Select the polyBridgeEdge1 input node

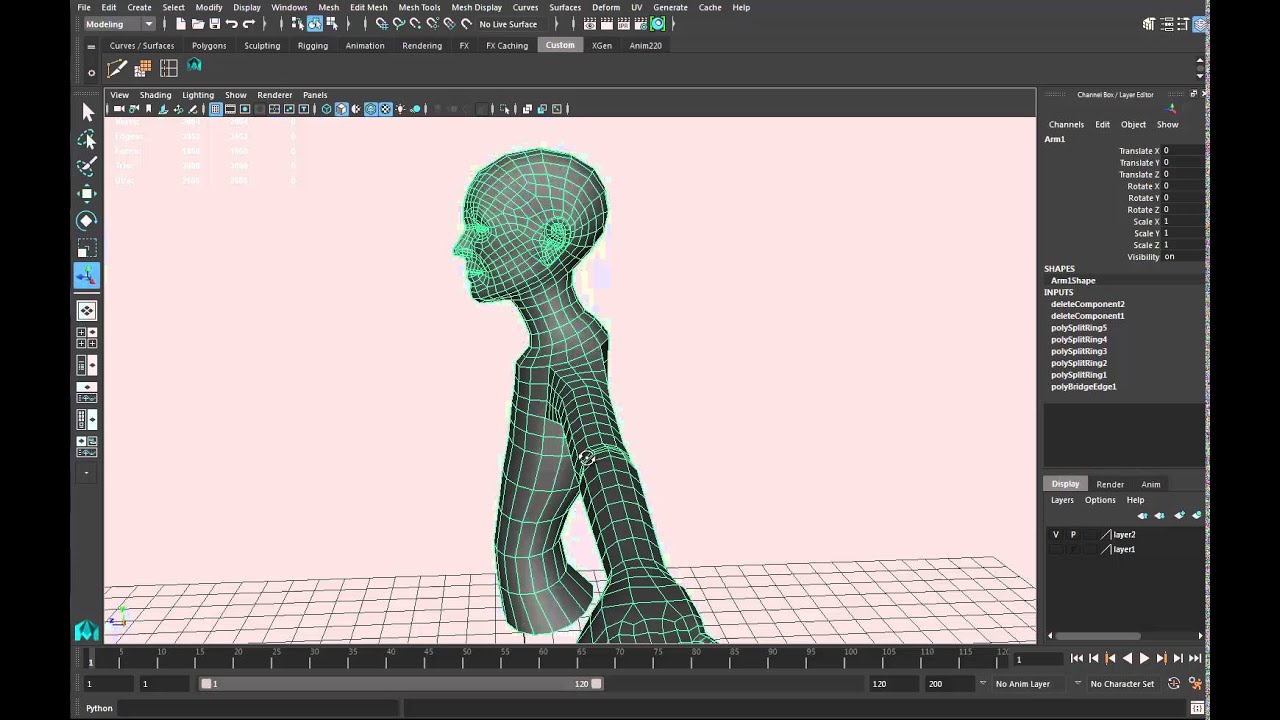click(x=1084, y=387)
